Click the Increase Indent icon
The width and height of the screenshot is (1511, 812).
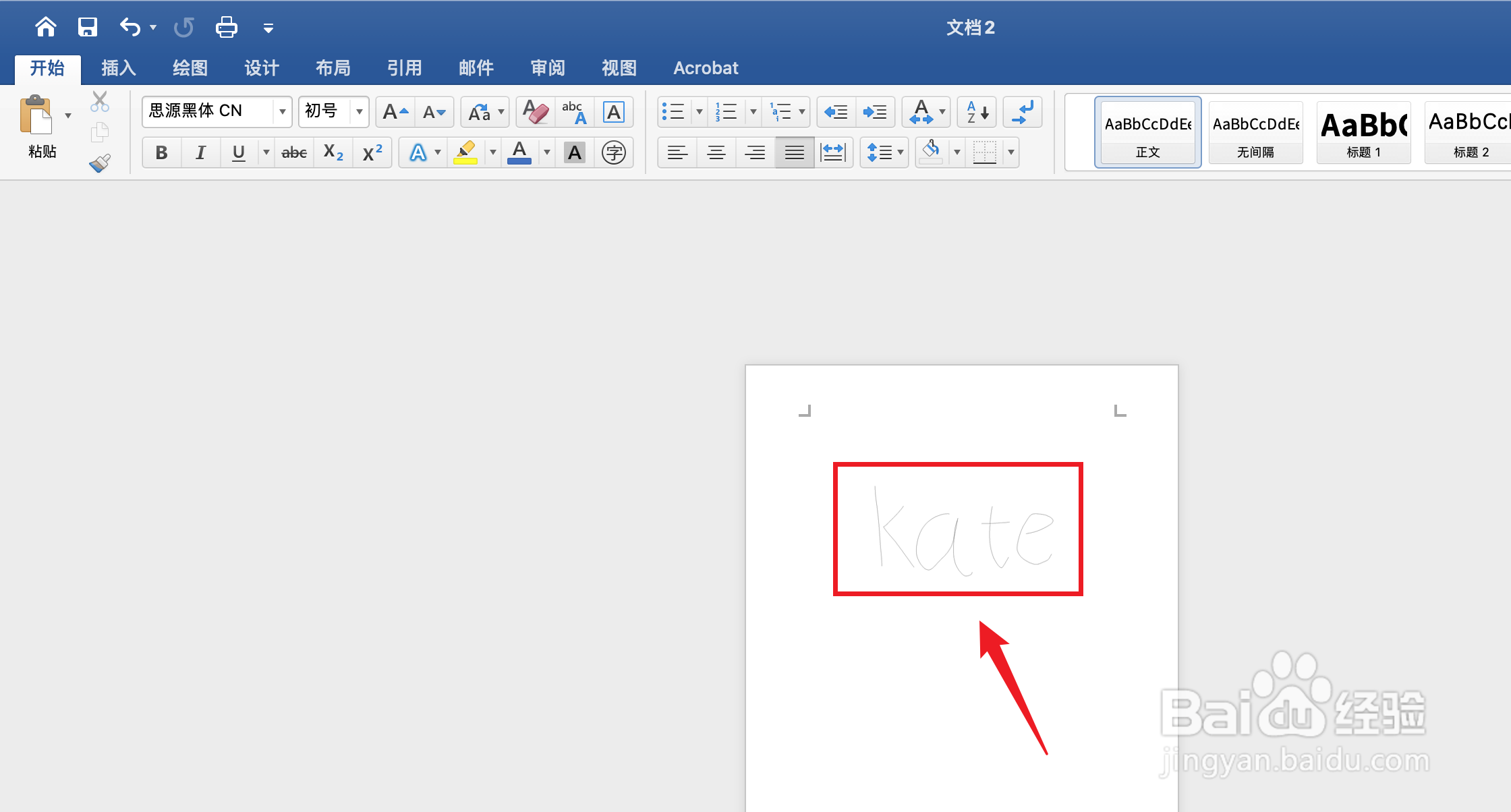875,112
